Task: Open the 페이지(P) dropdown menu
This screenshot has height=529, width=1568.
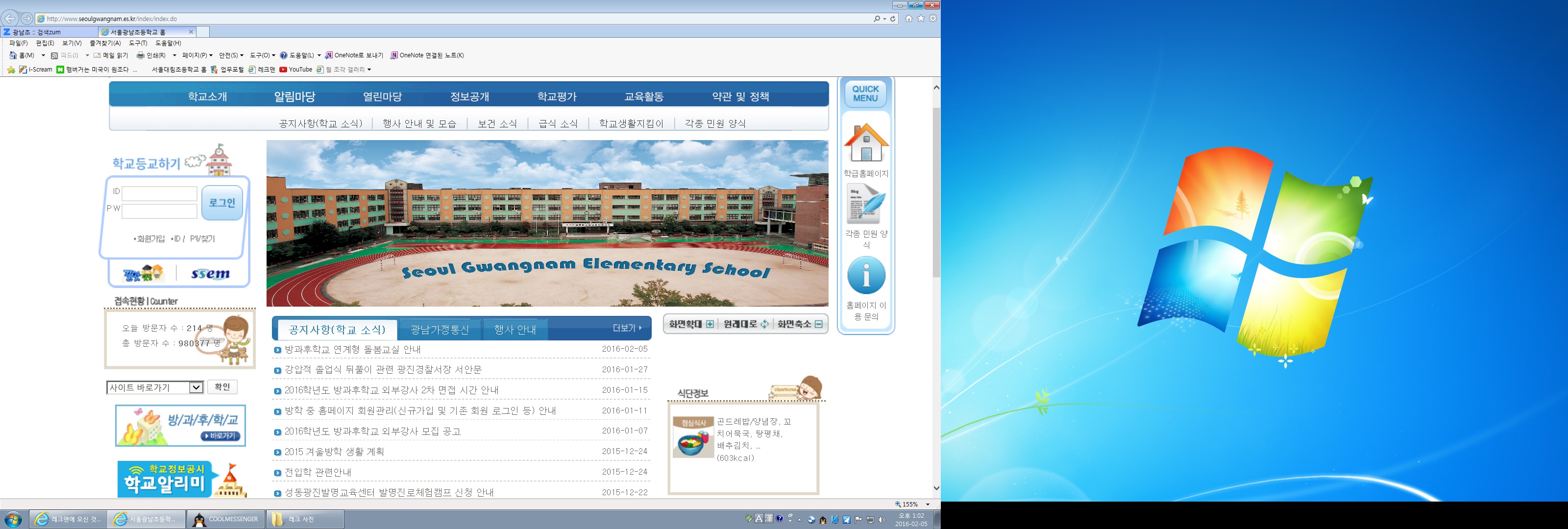Action: click(197, 55)
